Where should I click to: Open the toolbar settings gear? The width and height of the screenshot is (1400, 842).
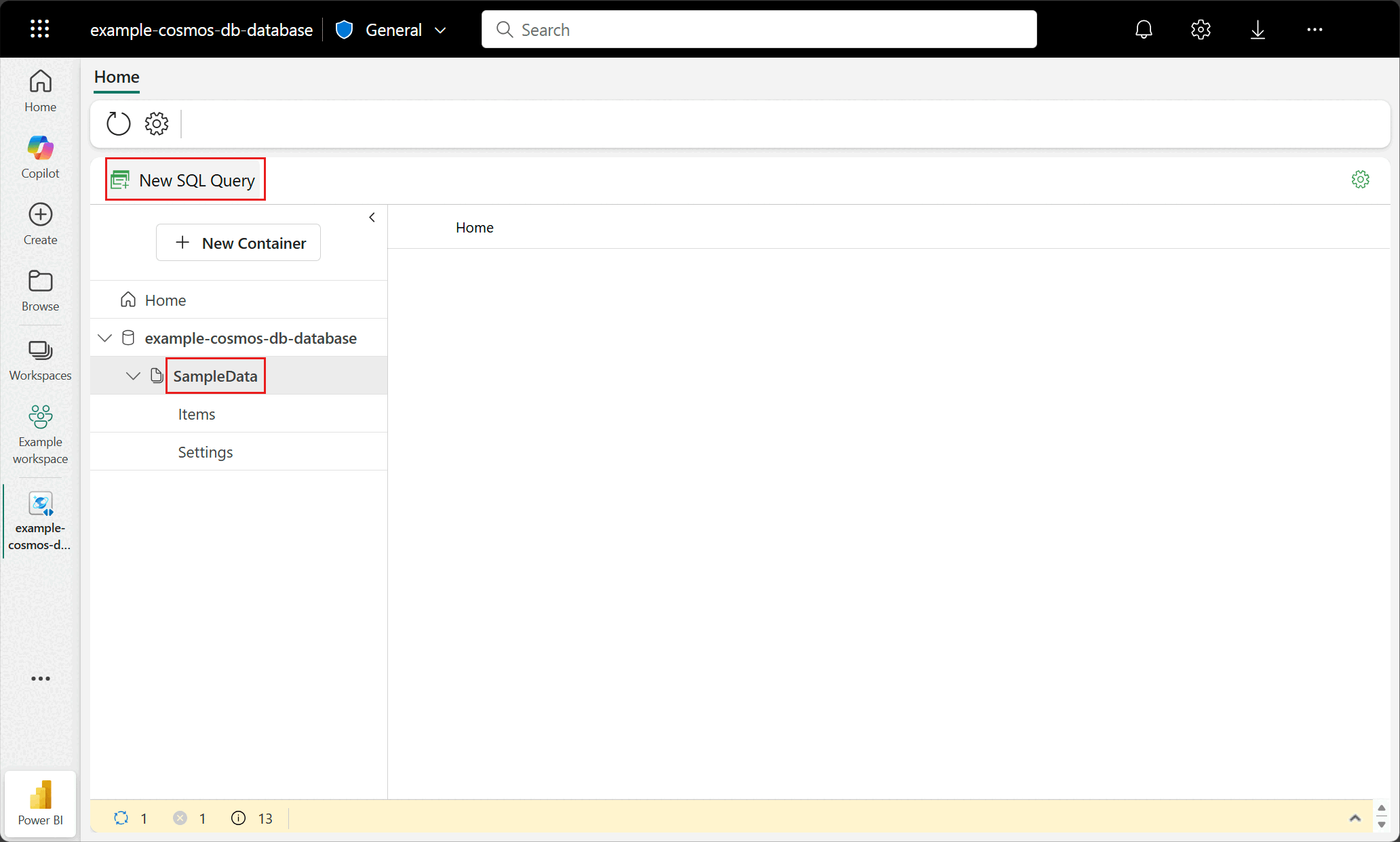pyautogui.click(x=157, y=123)
